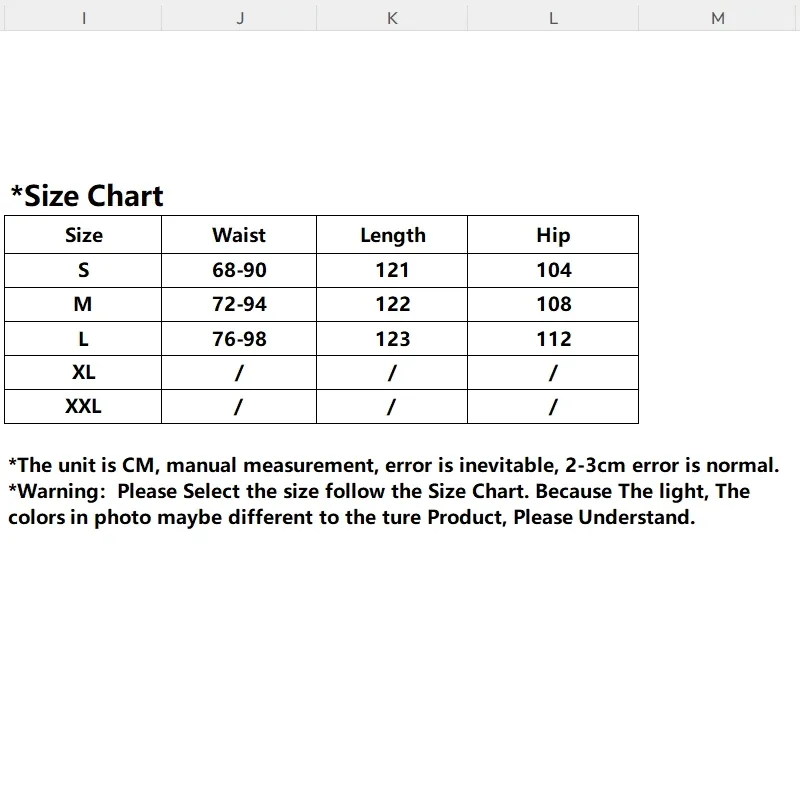Select the Waist header cell
800x800 pixels.
click(x=239, y=235)
